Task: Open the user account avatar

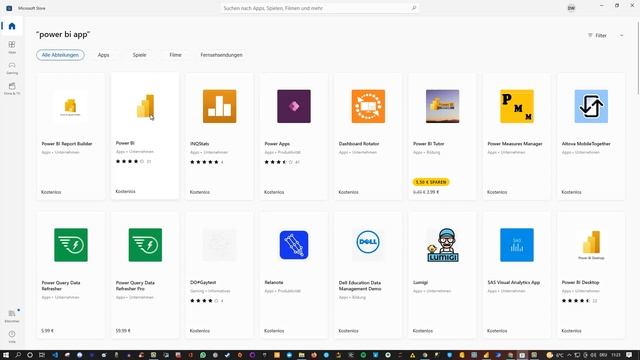Action: tap(571, 8)
